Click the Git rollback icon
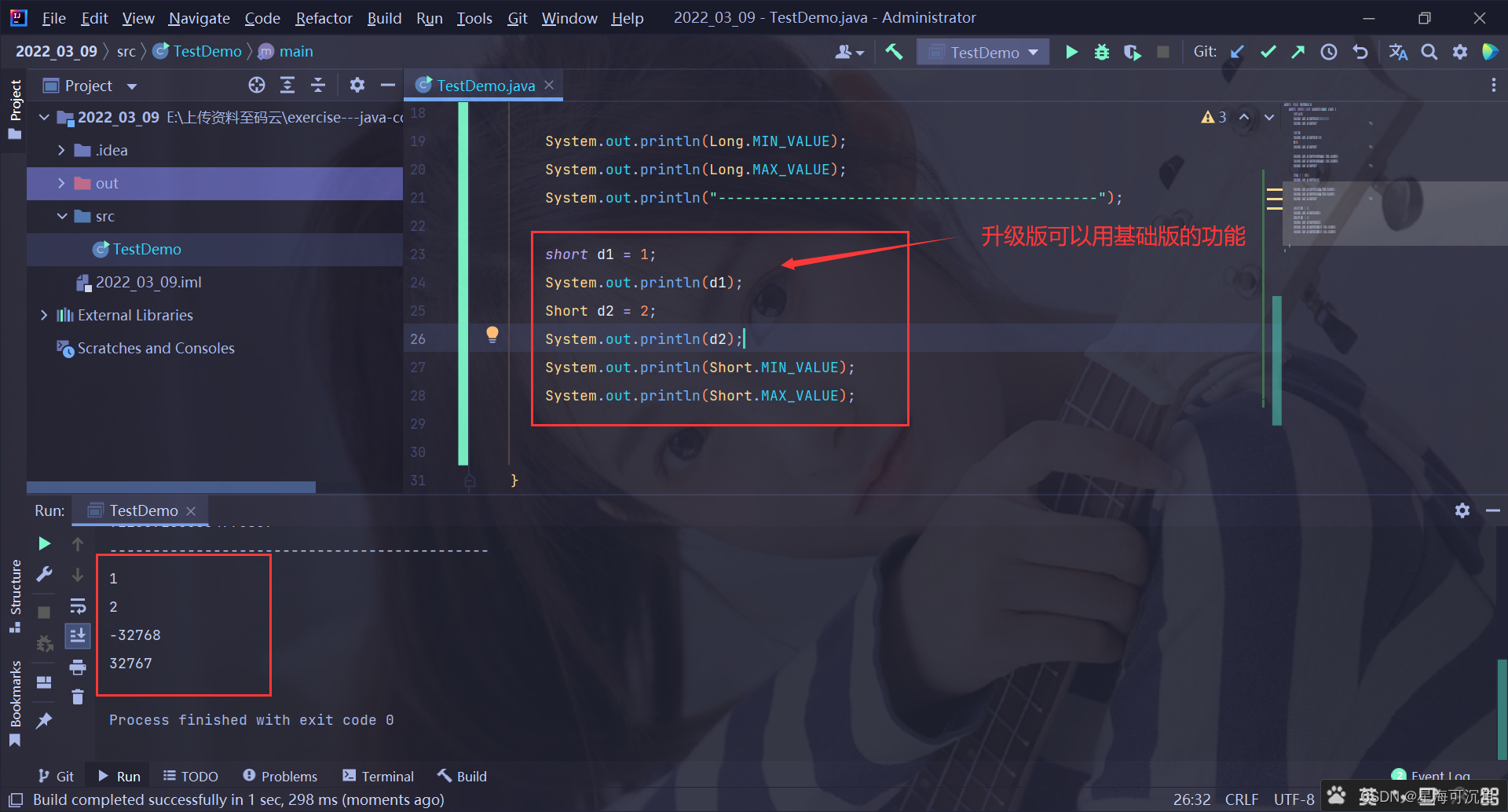 (x=1360, y=52)
